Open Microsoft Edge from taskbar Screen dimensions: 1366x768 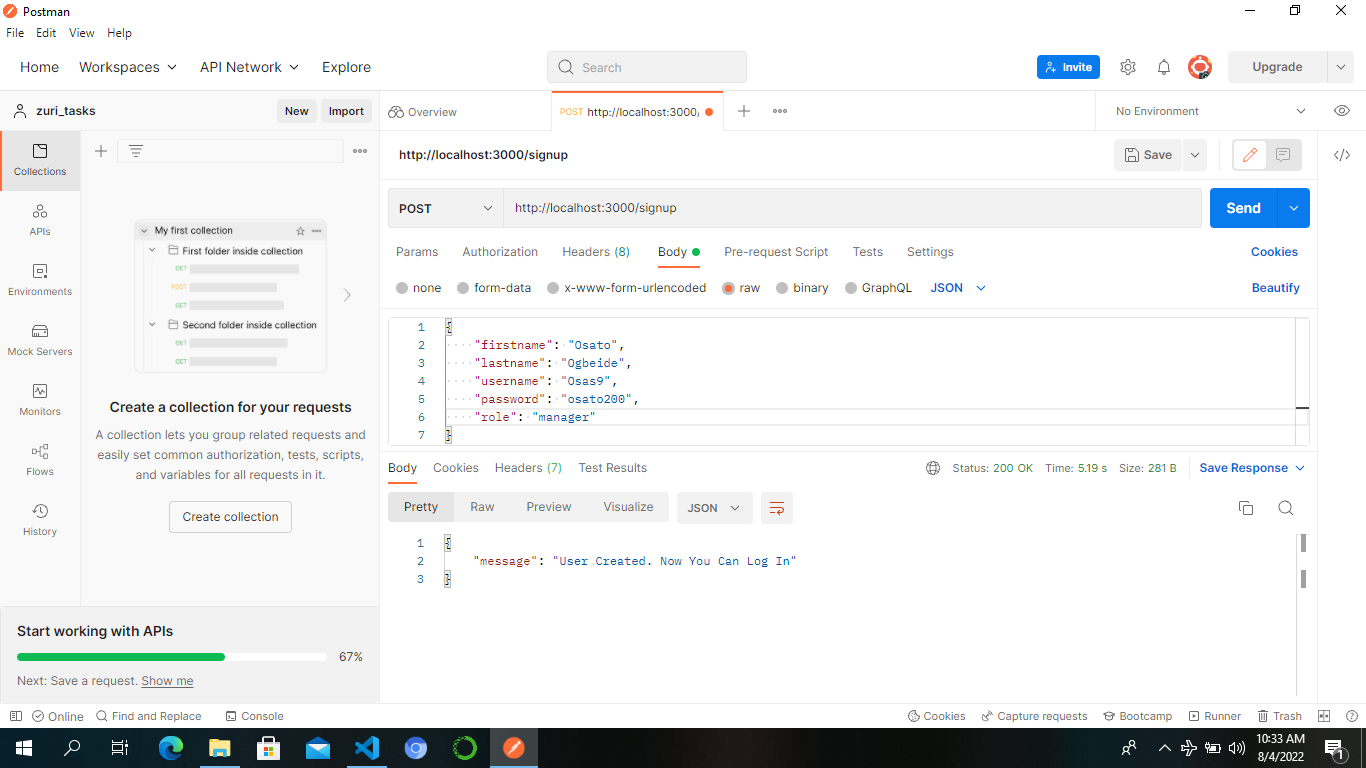(171, 747)
